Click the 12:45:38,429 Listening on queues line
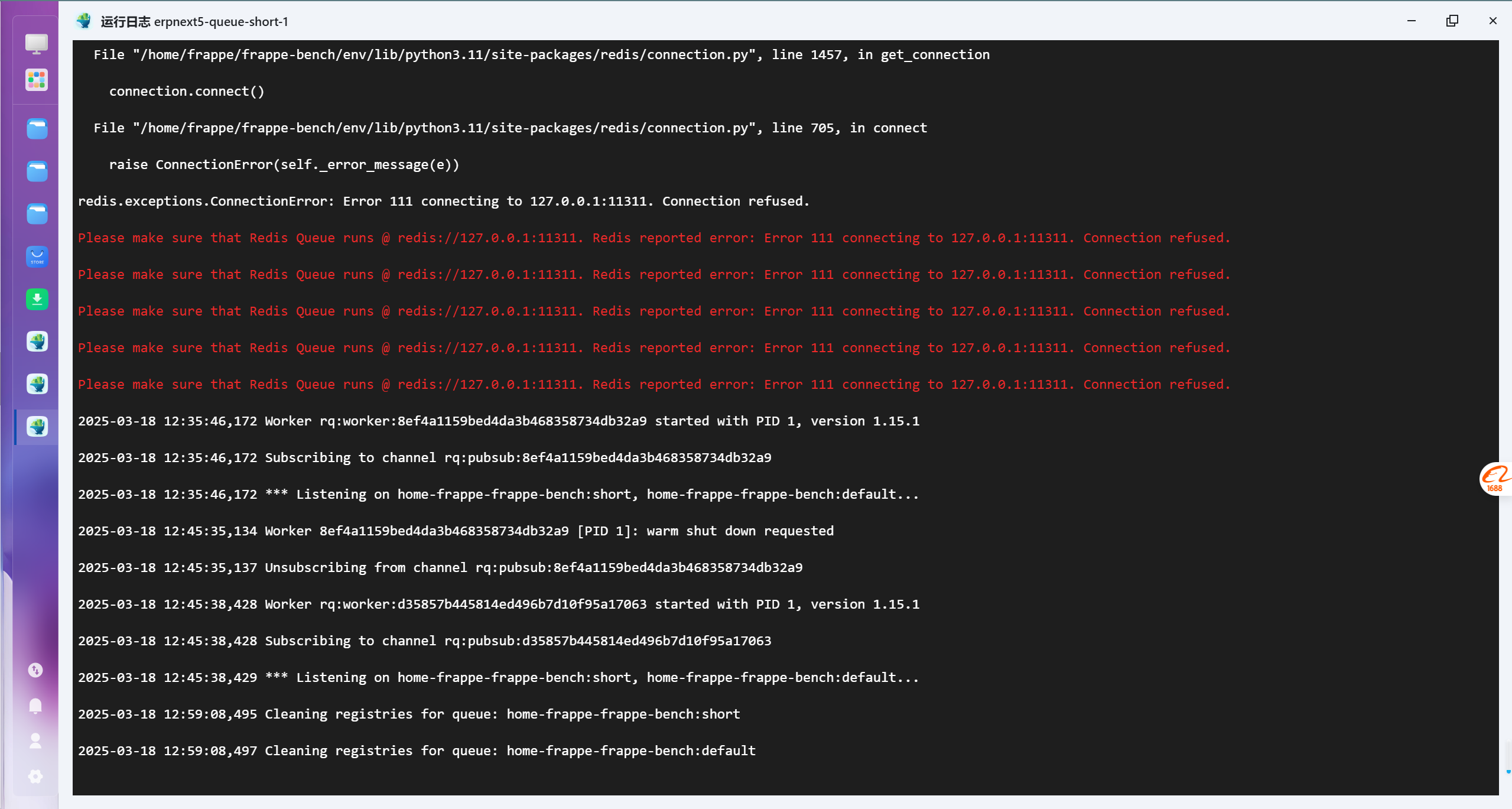 point(499,677)
